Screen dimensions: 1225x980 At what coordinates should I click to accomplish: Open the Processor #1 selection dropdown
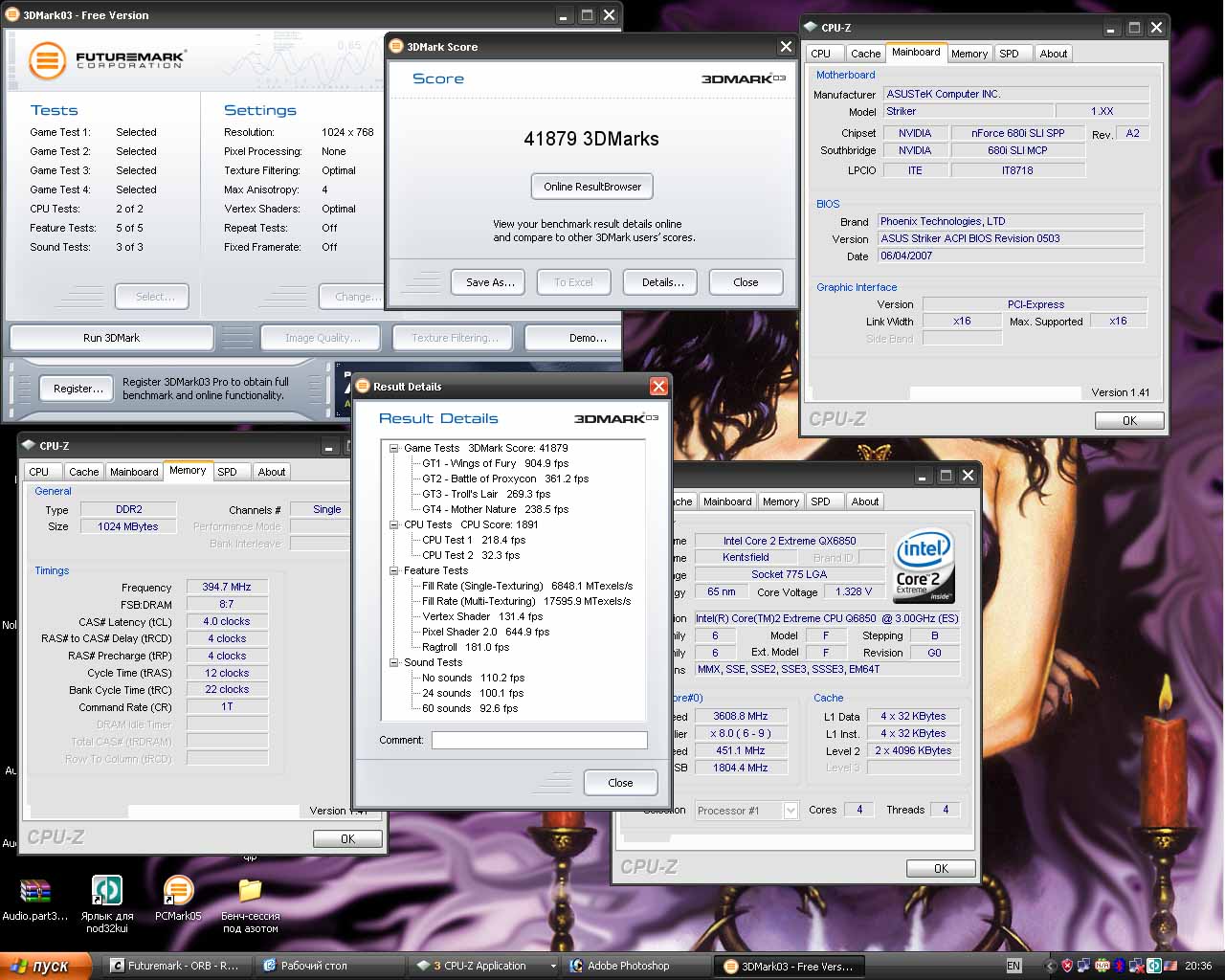tap(791, 811)
